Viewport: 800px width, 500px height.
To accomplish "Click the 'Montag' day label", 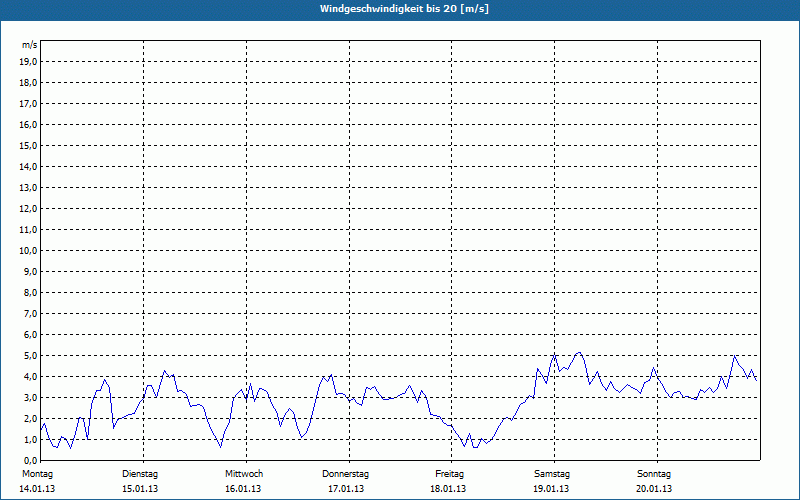I will (x=37, y=474).
